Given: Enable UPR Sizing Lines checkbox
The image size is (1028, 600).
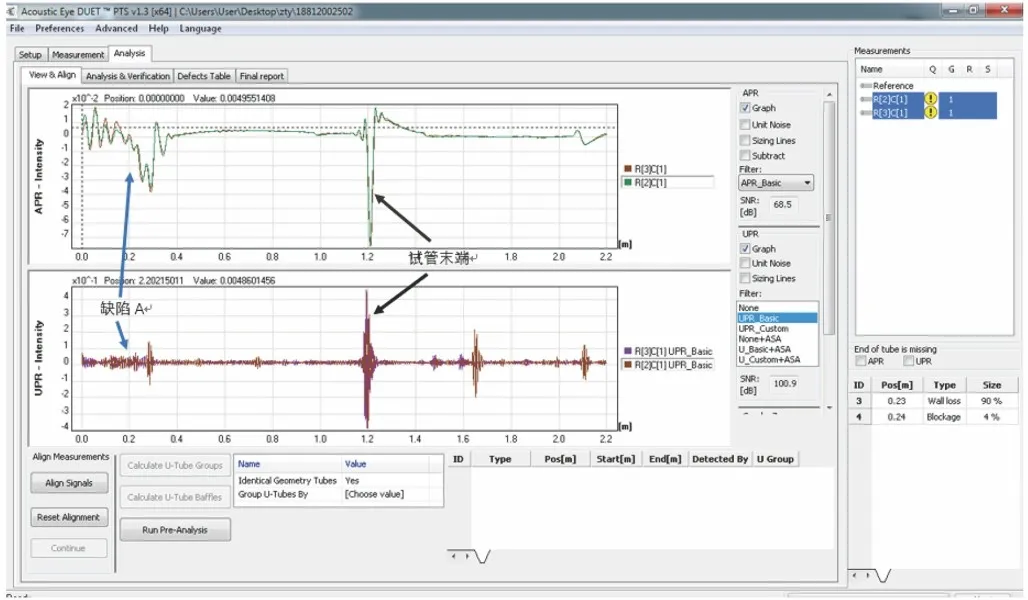Looking at the screenshot, I should (x=744, y=279).
